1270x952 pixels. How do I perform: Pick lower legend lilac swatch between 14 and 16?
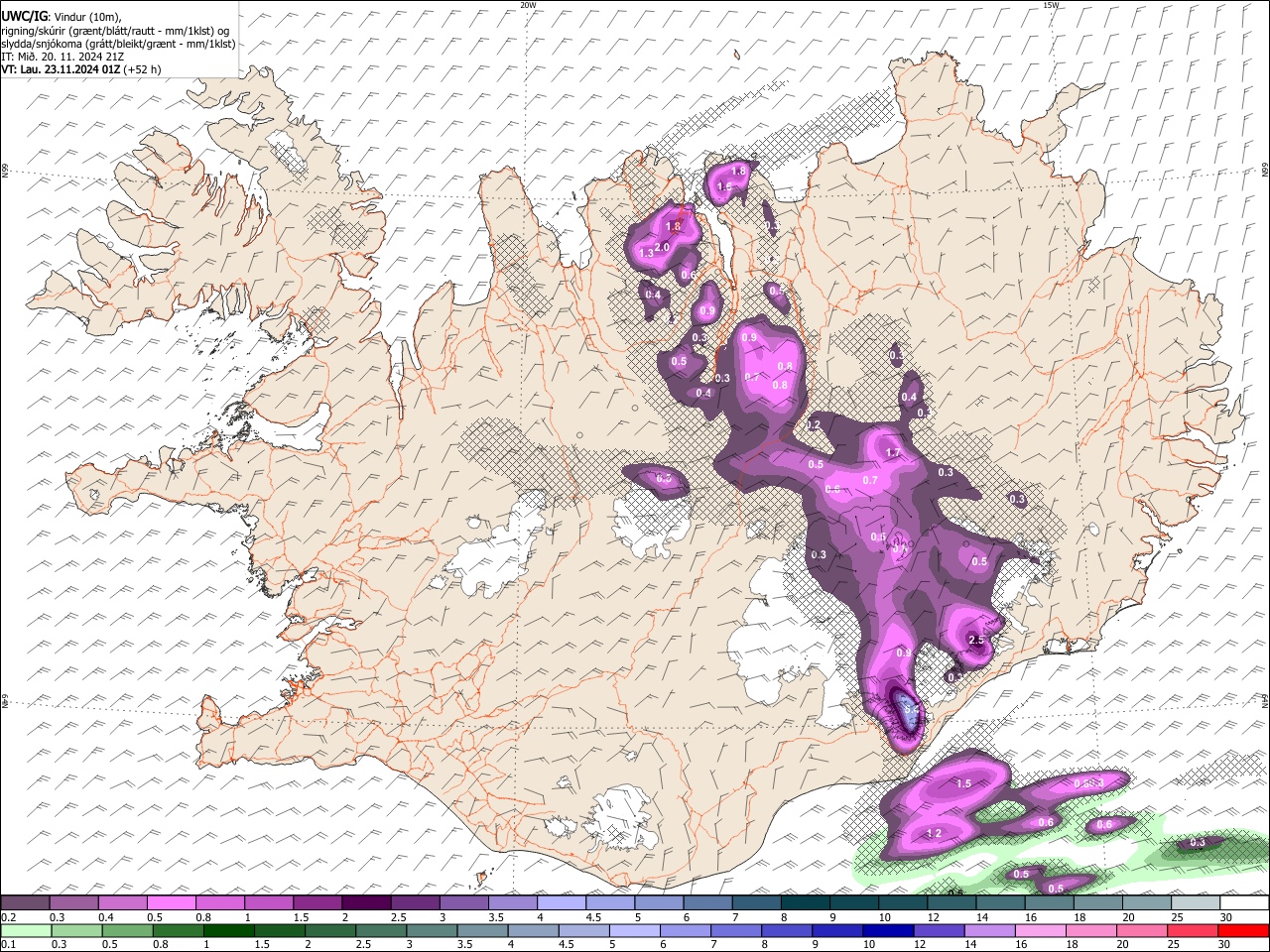[x=991, y=930]
